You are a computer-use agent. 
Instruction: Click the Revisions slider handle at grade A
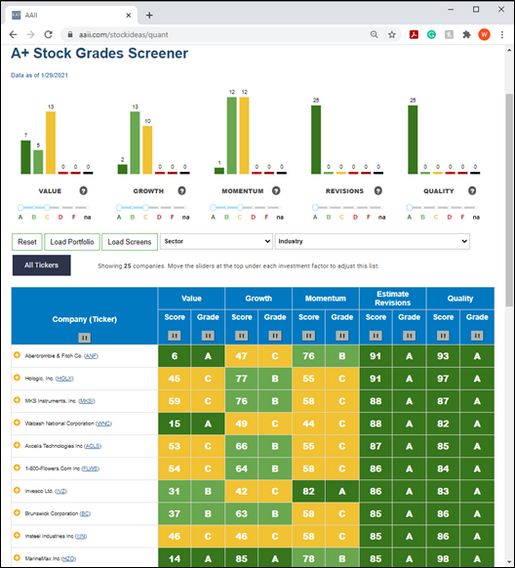click(x=315, y=208)
